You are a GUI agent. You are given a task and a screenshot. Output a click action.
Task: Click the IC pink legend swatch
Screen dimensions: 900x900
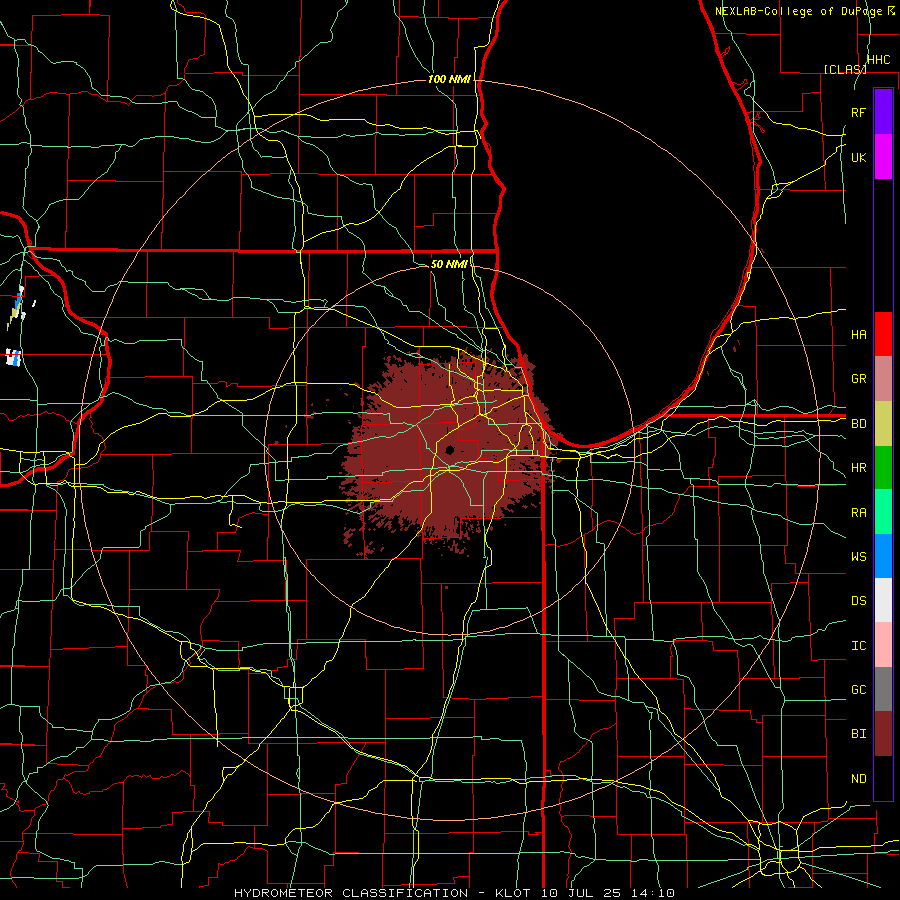[x=883, y=645]
